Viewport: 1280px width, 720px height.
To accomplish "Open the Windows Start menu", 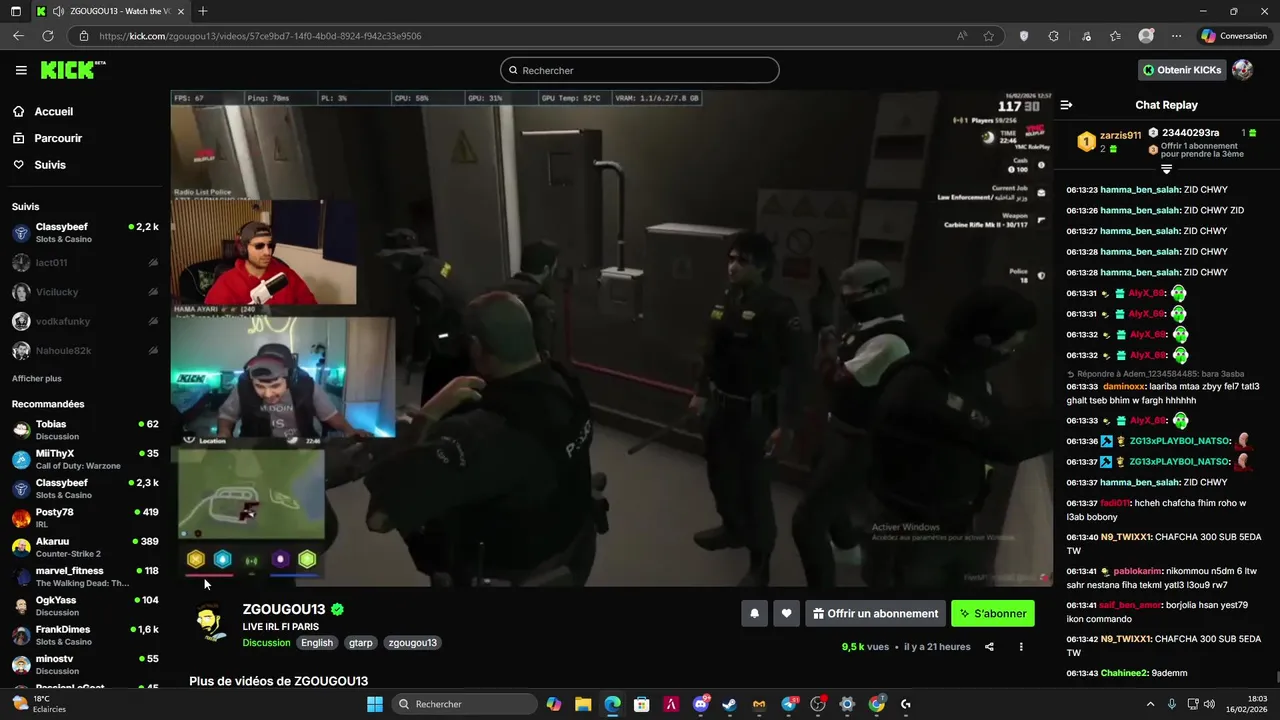I will click(374, 704).
